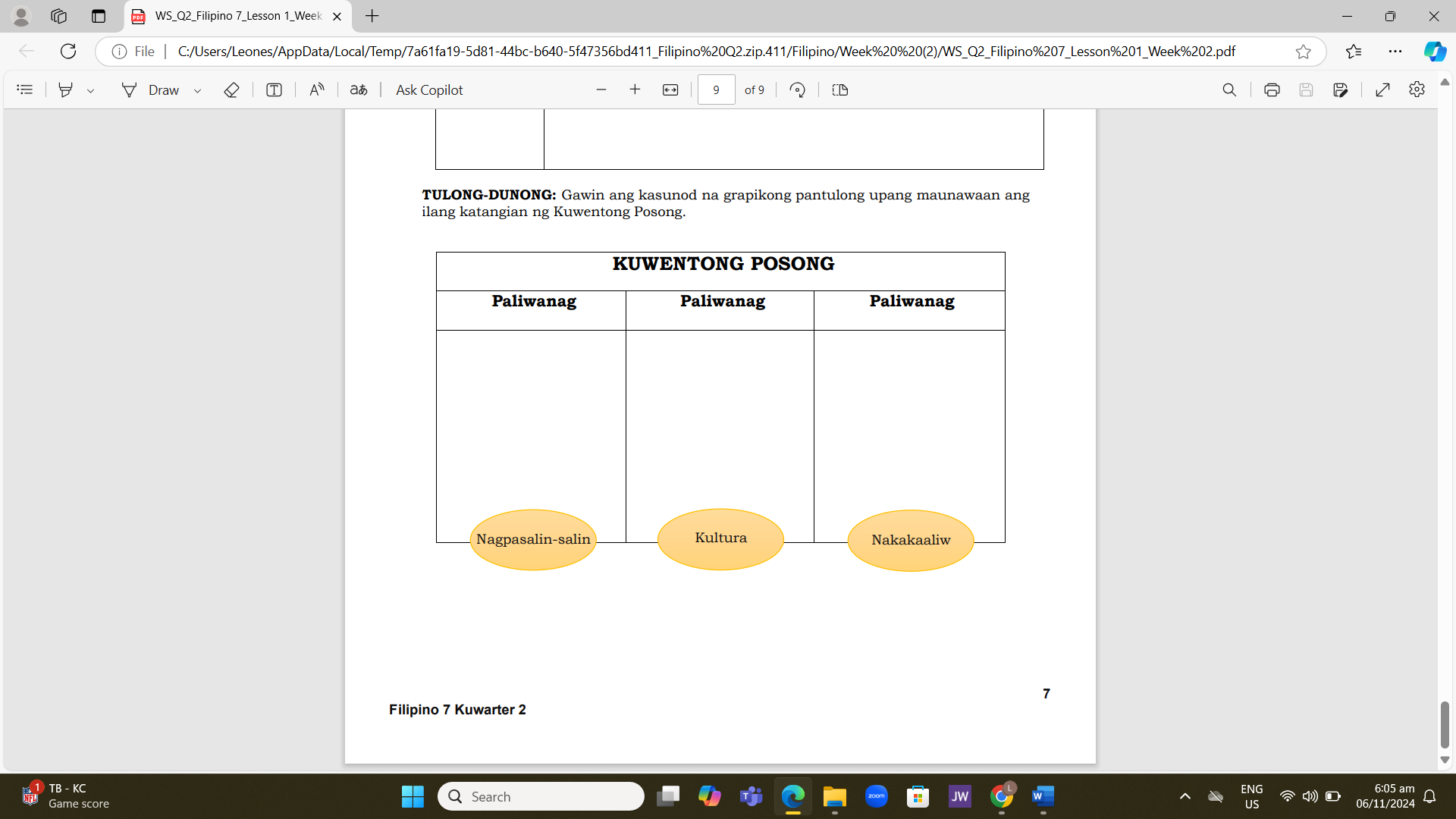Open Ask Copilot

(x=429, y=89)
